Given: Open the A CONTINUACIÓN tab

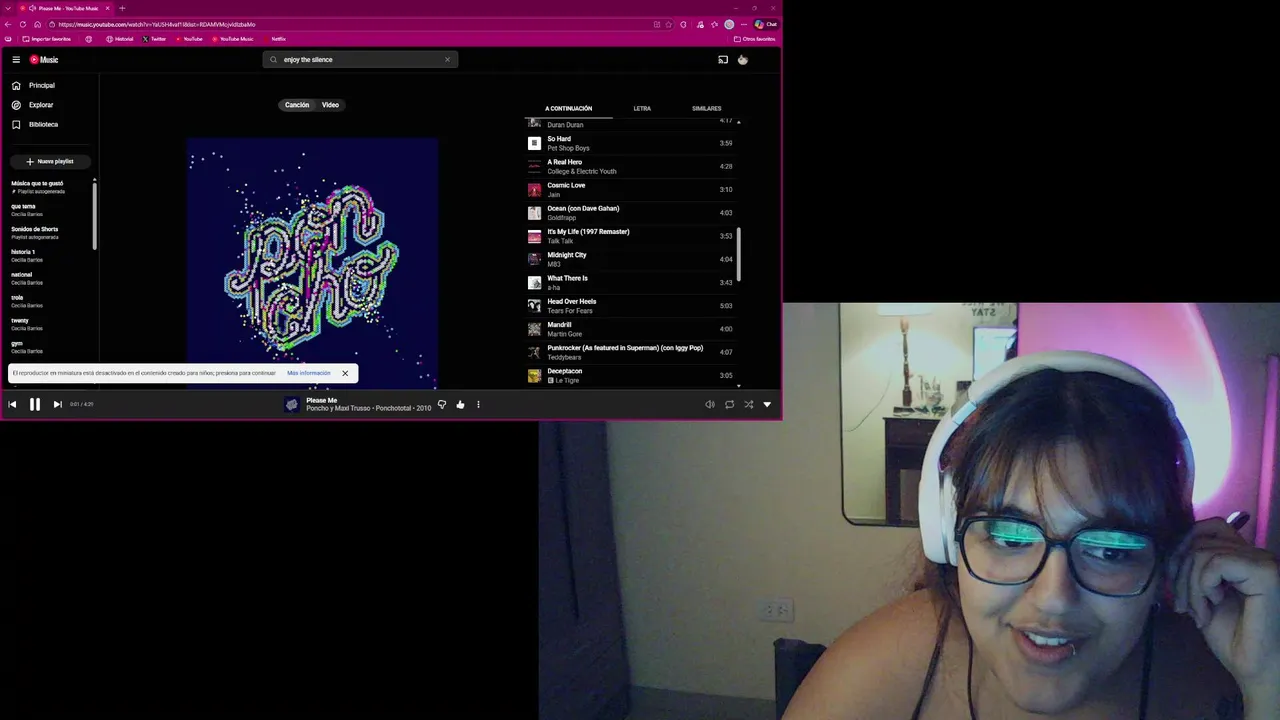Looking at the screenshot, I should click(x=568, y=108).
